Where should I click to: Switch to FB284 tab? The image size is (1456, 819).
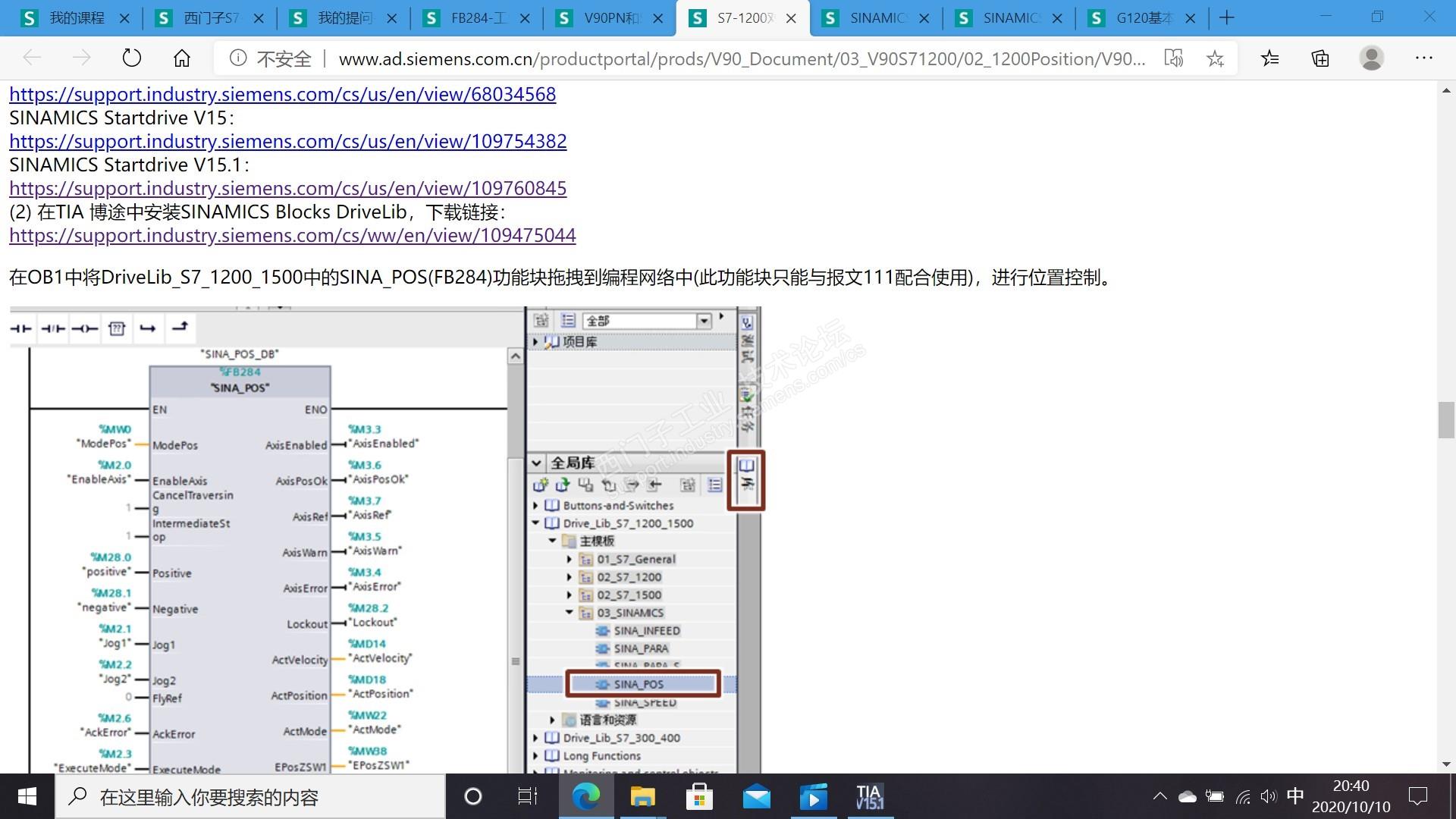[x=476, y=17]
